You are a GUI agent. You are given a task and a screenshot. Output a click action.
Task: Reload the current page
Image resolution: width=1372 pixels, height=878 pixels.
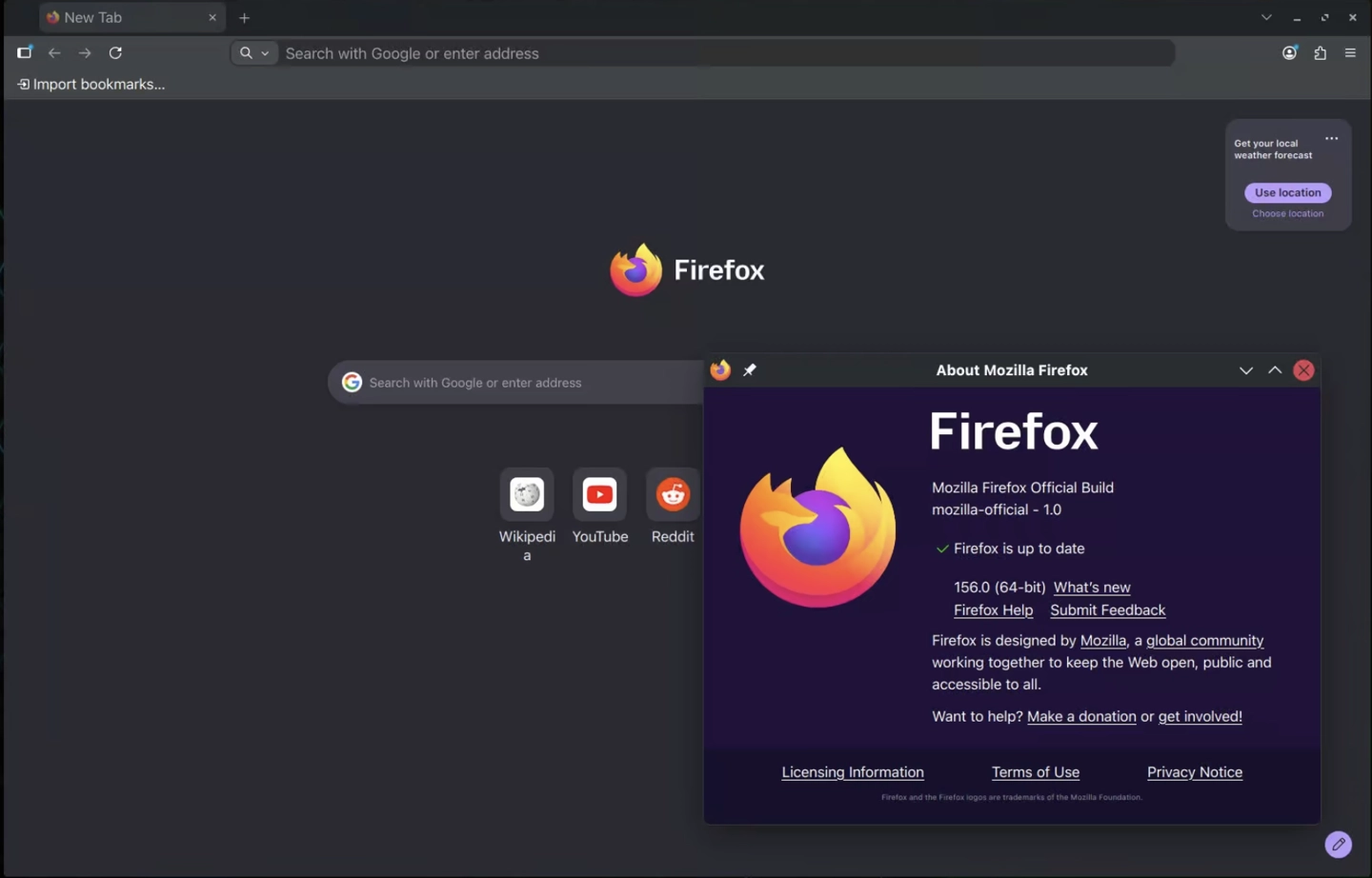tap(115, 53)
